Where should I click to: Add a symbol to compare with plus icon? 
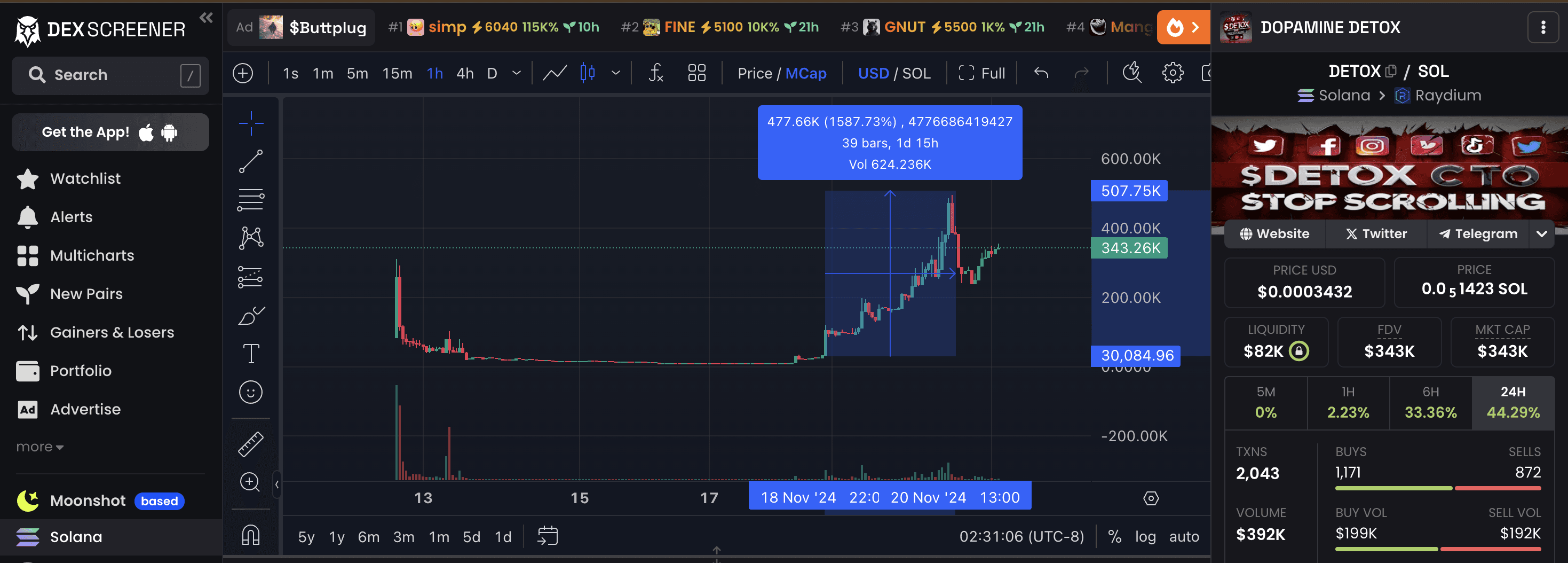point(243,74)
